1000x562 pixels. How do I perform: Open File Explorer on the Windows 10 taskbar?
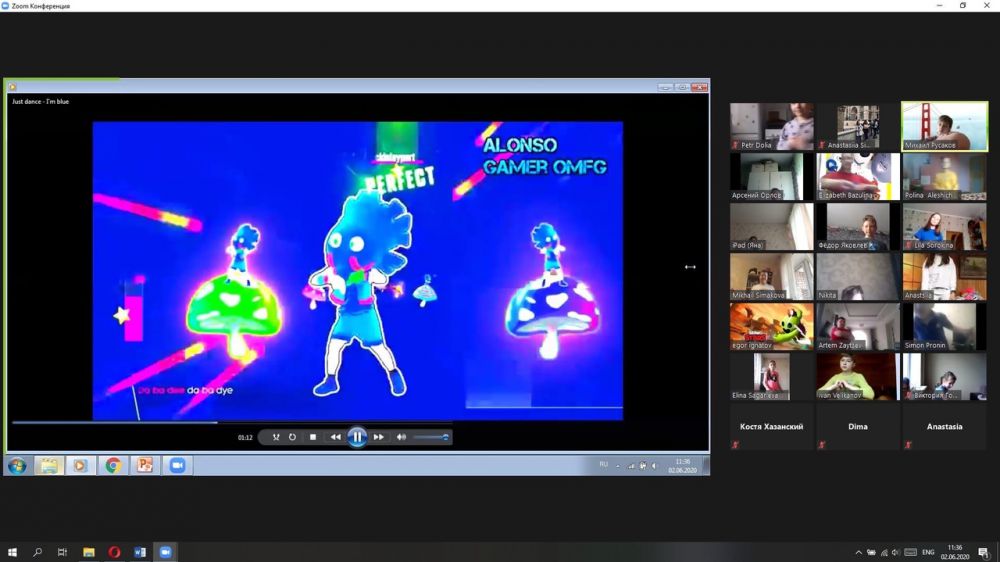89,552
